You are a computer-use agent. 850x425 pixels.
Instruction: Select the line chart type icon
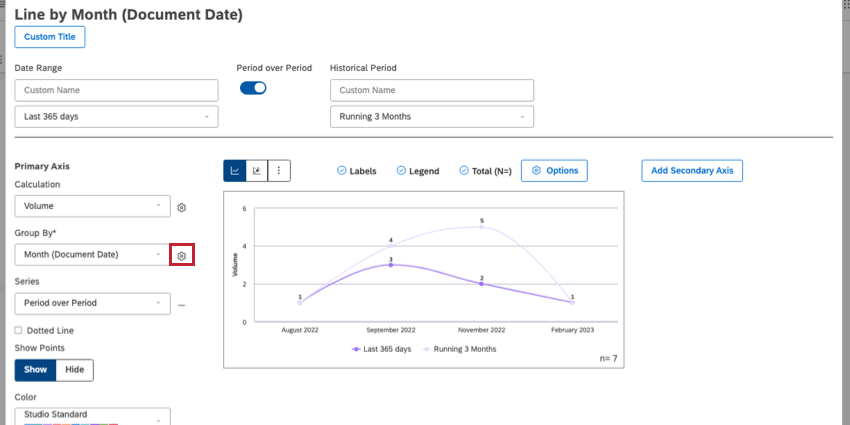tap(235, 171)
